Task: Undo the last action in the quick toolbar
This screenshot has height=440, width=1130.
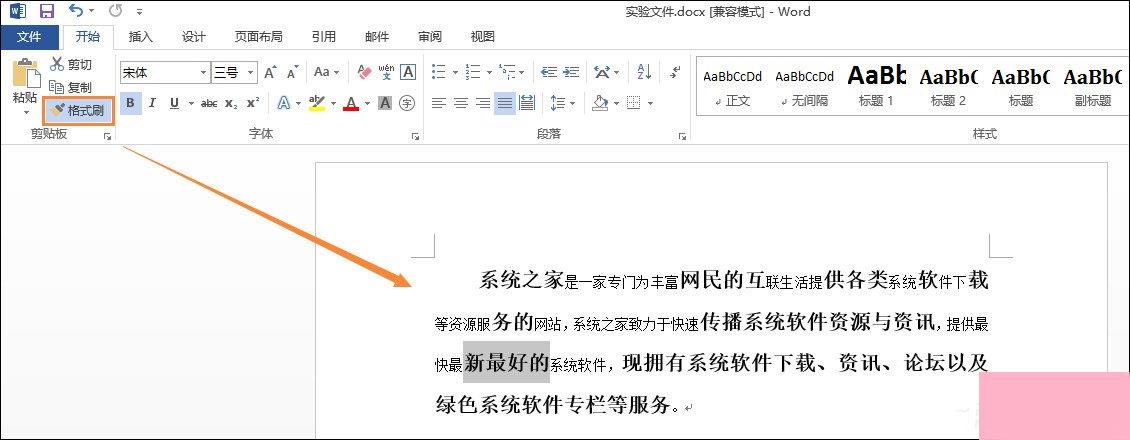Action: click(76, 11)
